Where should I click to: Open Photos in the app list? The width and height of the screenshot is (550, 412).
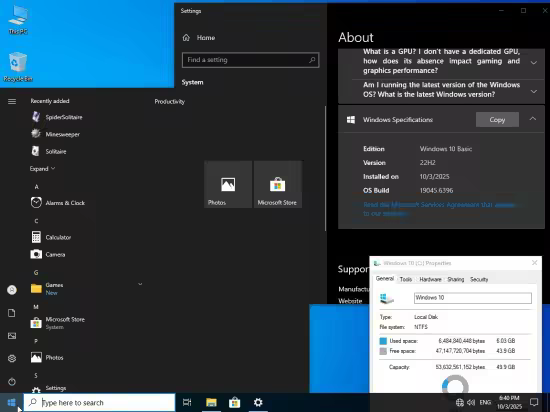47,357
